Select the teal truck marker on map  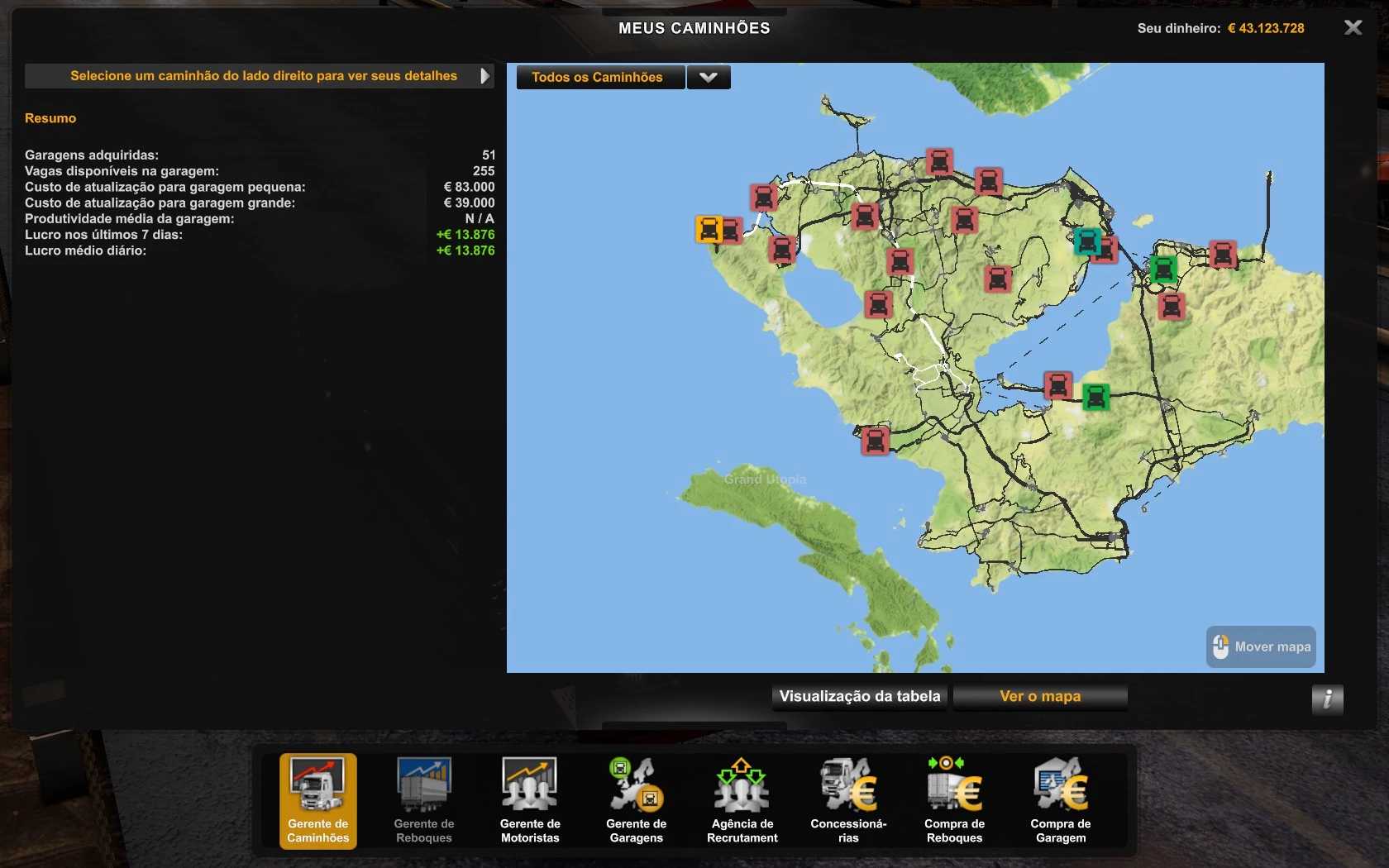click(1086, 241)
